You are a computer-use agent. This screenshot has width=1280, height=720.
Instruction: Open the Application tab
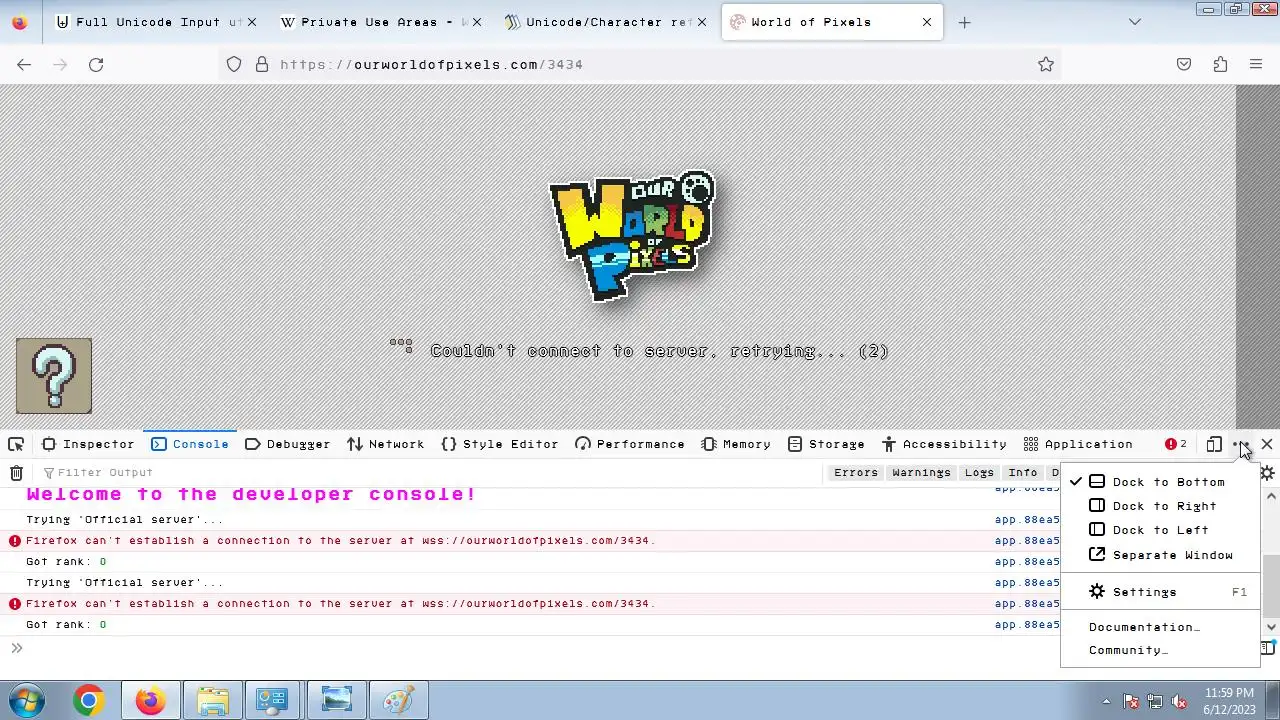click(x=1078, y=444)
